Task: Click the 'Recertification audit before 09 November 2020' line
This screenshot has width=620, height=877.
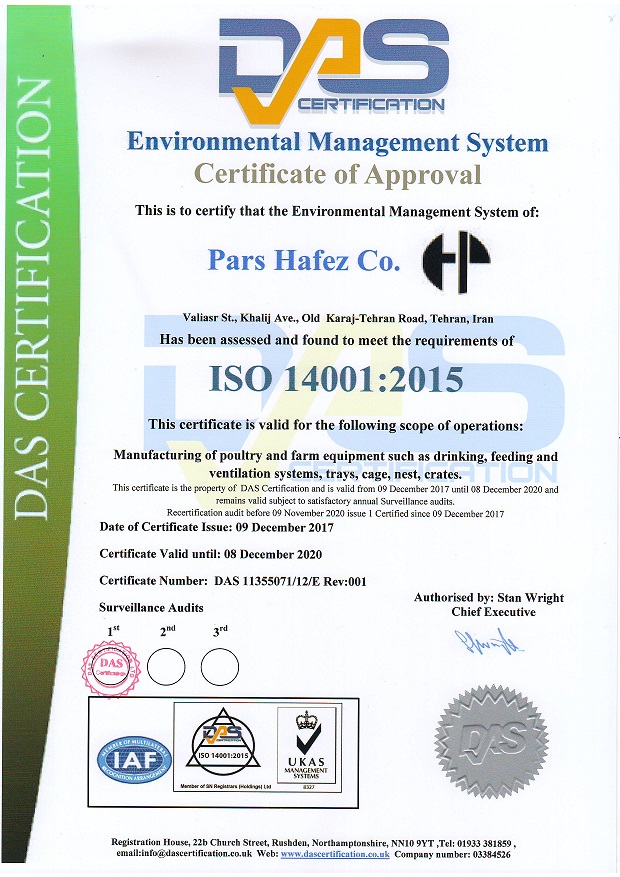Action: click(x=335, y=513)
